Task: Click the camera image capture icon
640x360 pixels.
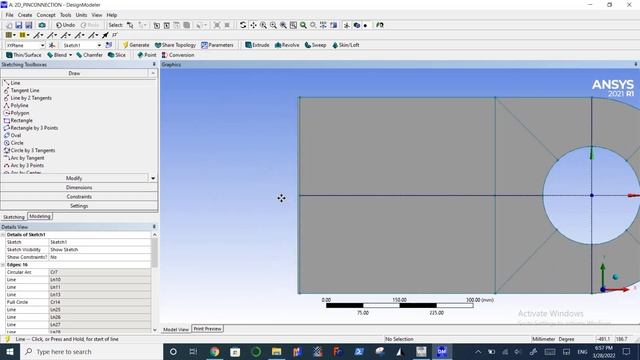Action: (x=42, y=25)
